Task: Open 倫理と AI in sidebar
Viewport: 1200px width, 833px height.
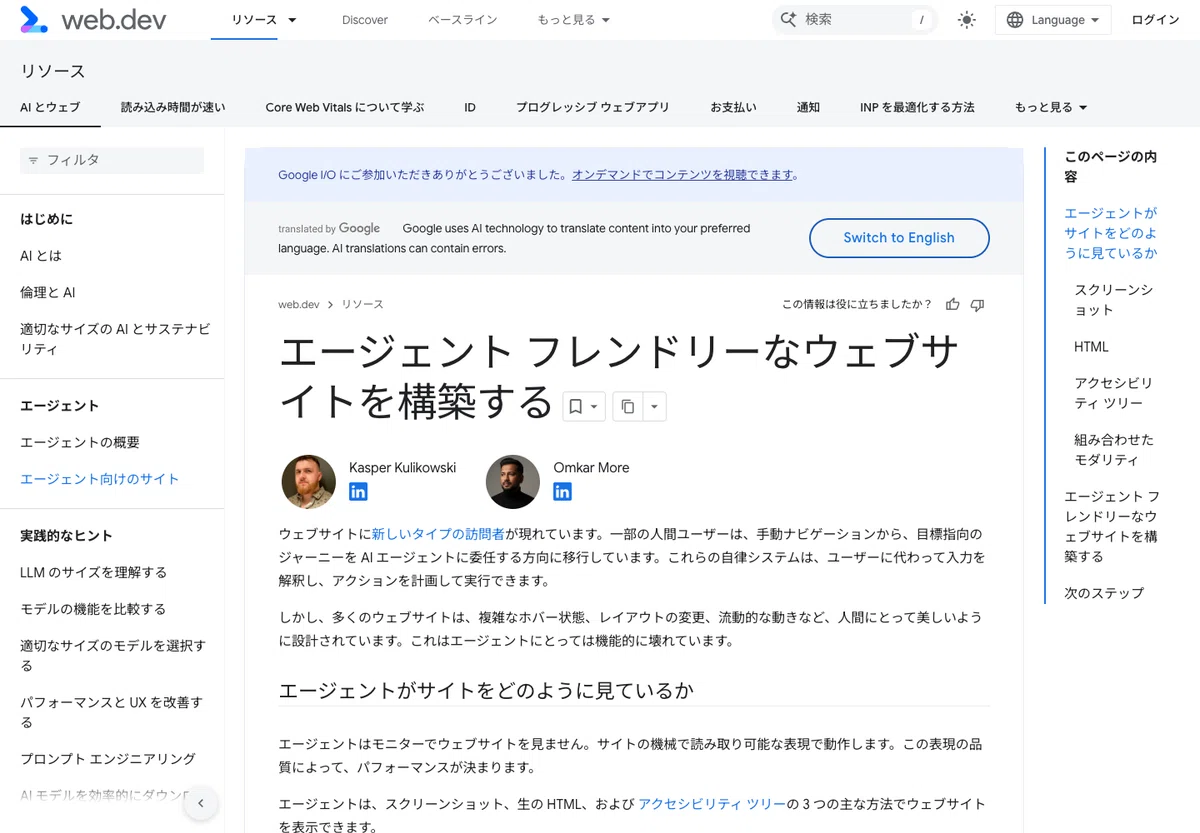Action: tap(48, 293)
